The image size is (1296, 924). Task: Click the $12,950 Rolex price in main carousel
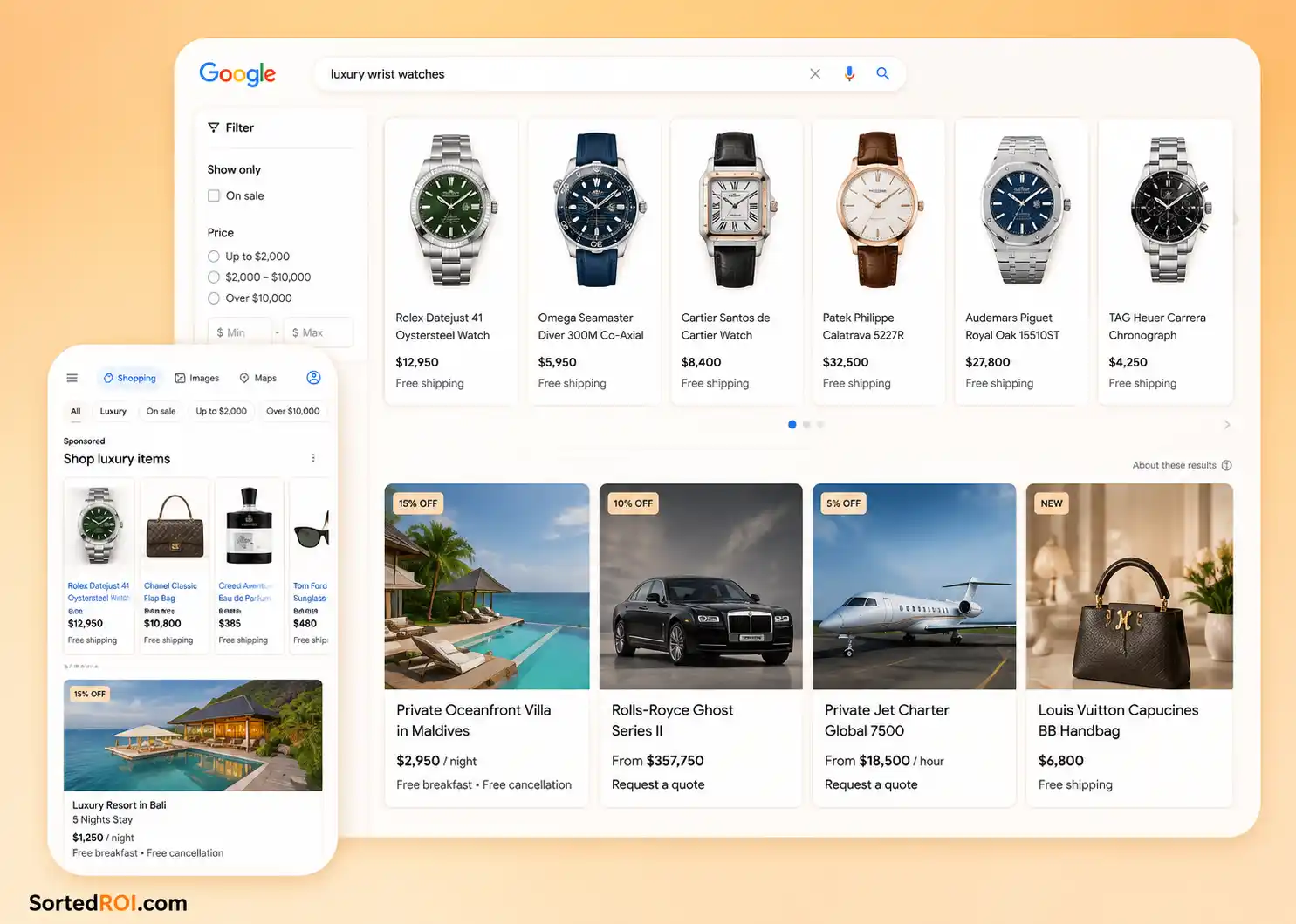(417, 362)
